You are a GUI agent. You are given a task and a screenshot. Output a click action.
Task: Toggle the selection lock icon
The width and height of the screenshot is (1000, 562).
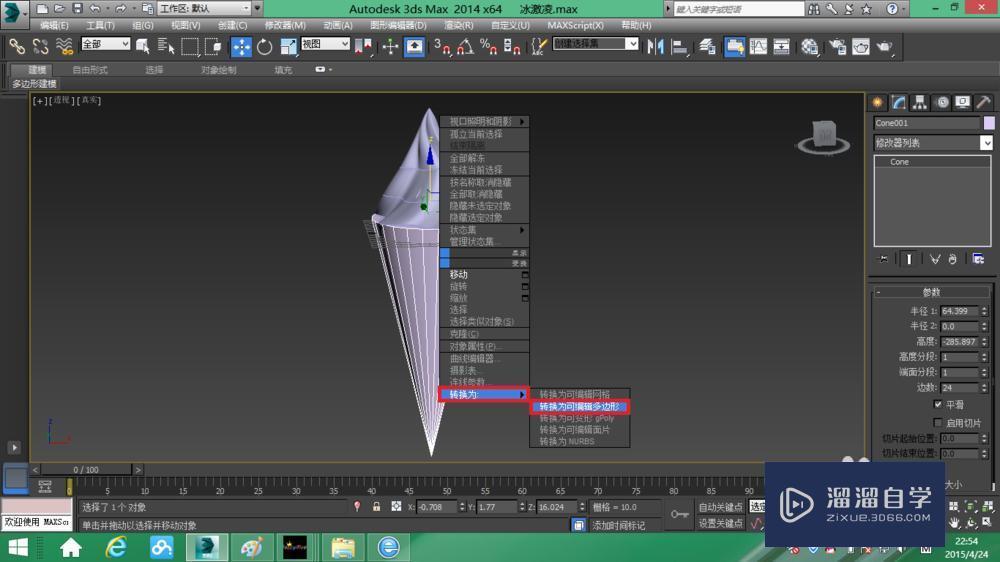coord(376,507)
